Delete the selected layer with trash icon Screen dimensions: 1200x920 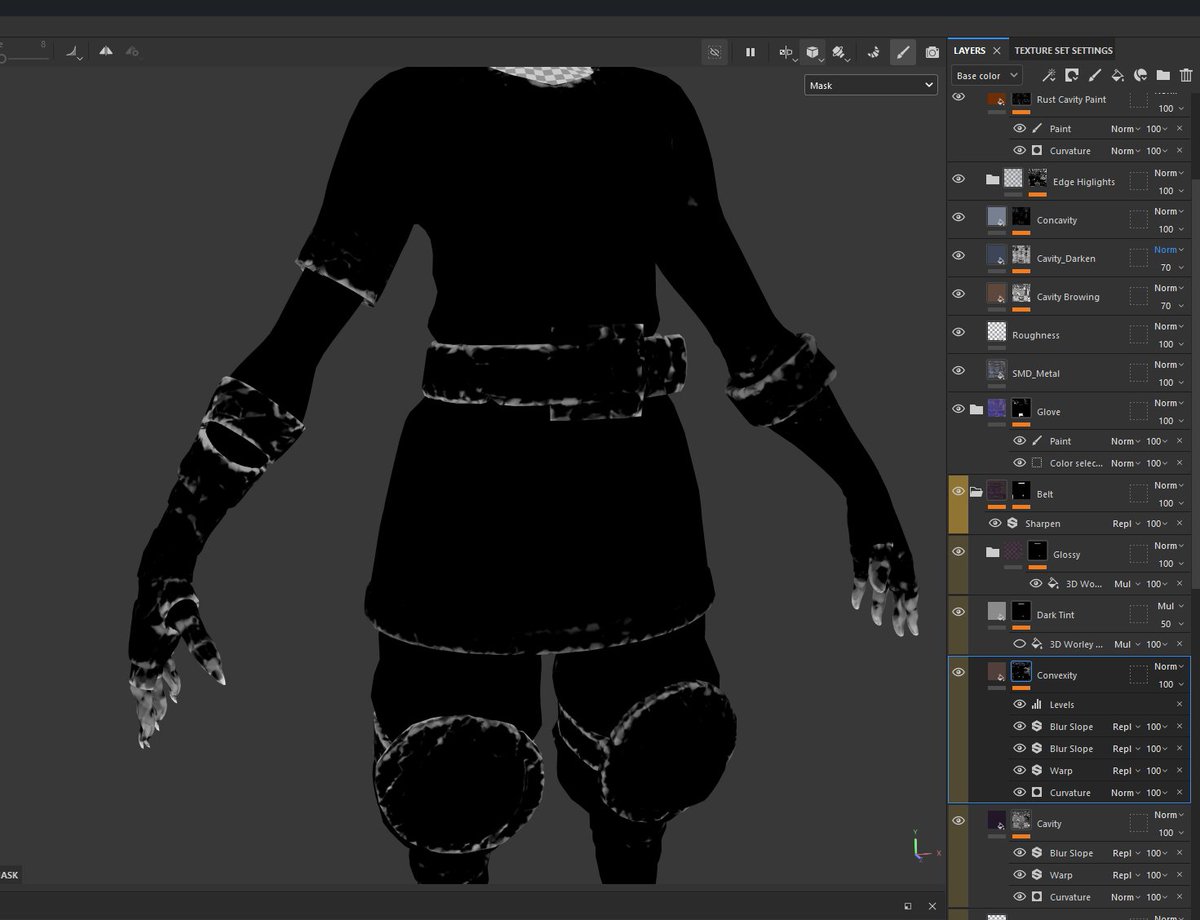click(x=1186, y=75)
